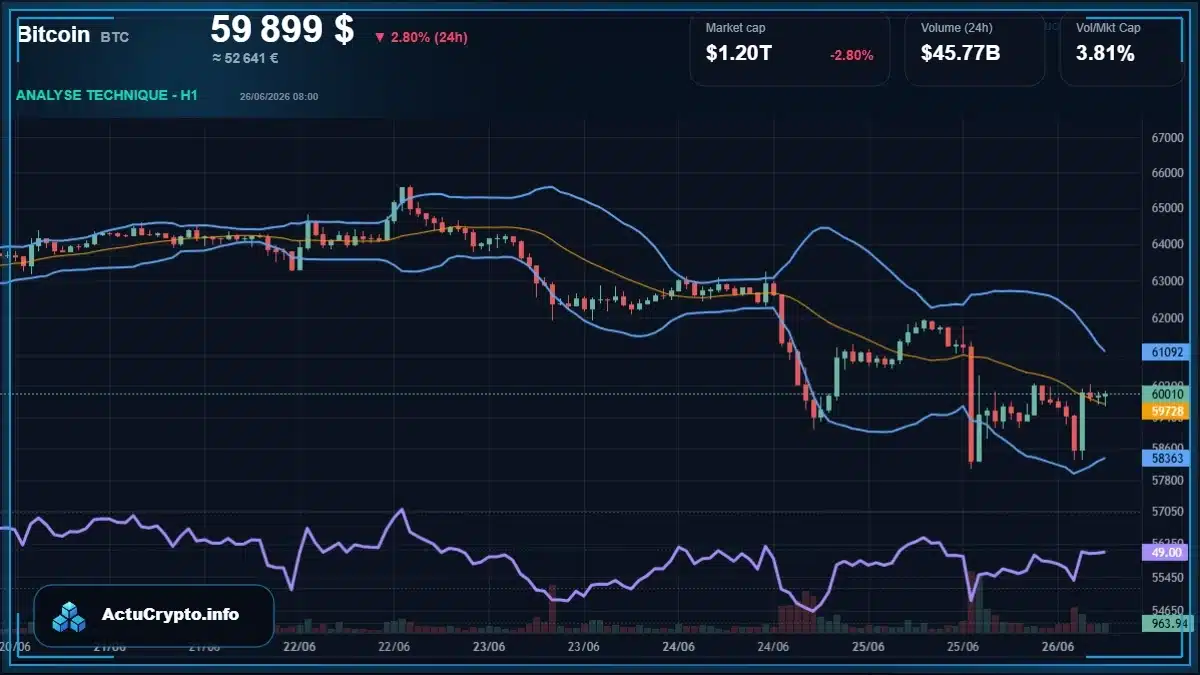The height and width of the screenshot is (675, 1200).
Task: Click the 67000 price axis label
Action: pos(1167,138)
